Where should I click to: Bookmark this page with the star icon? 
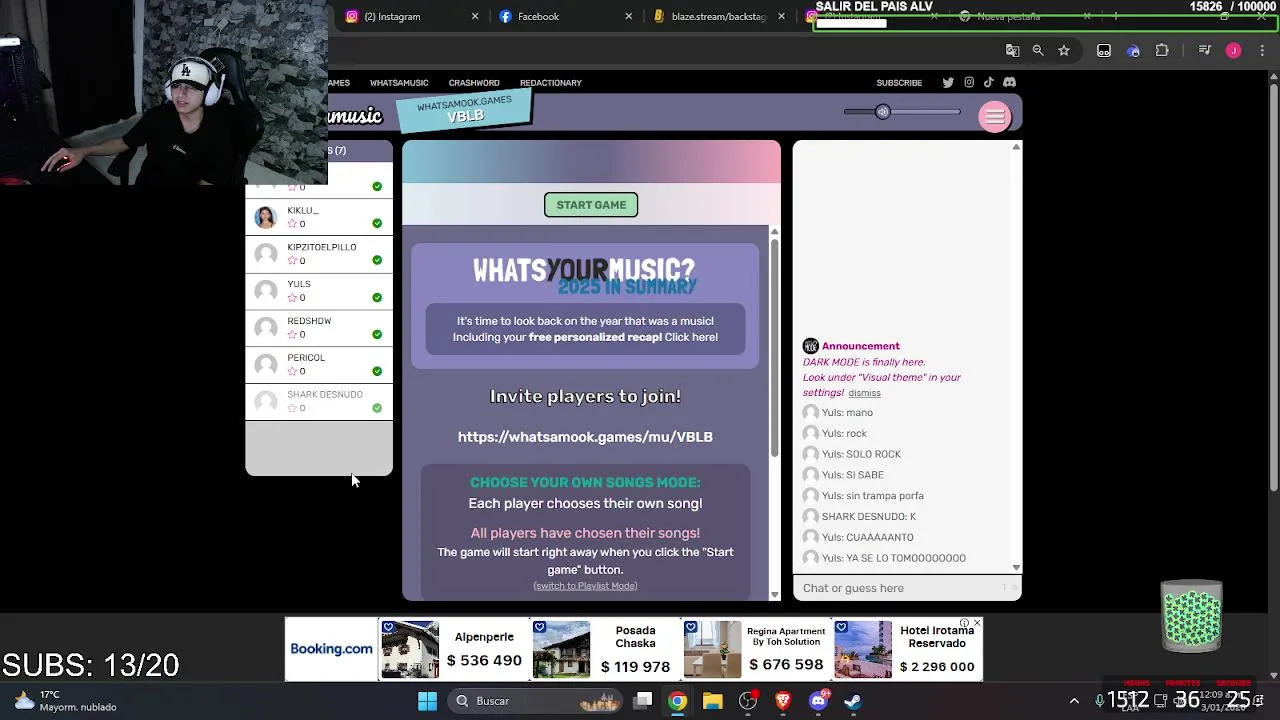1064,50
